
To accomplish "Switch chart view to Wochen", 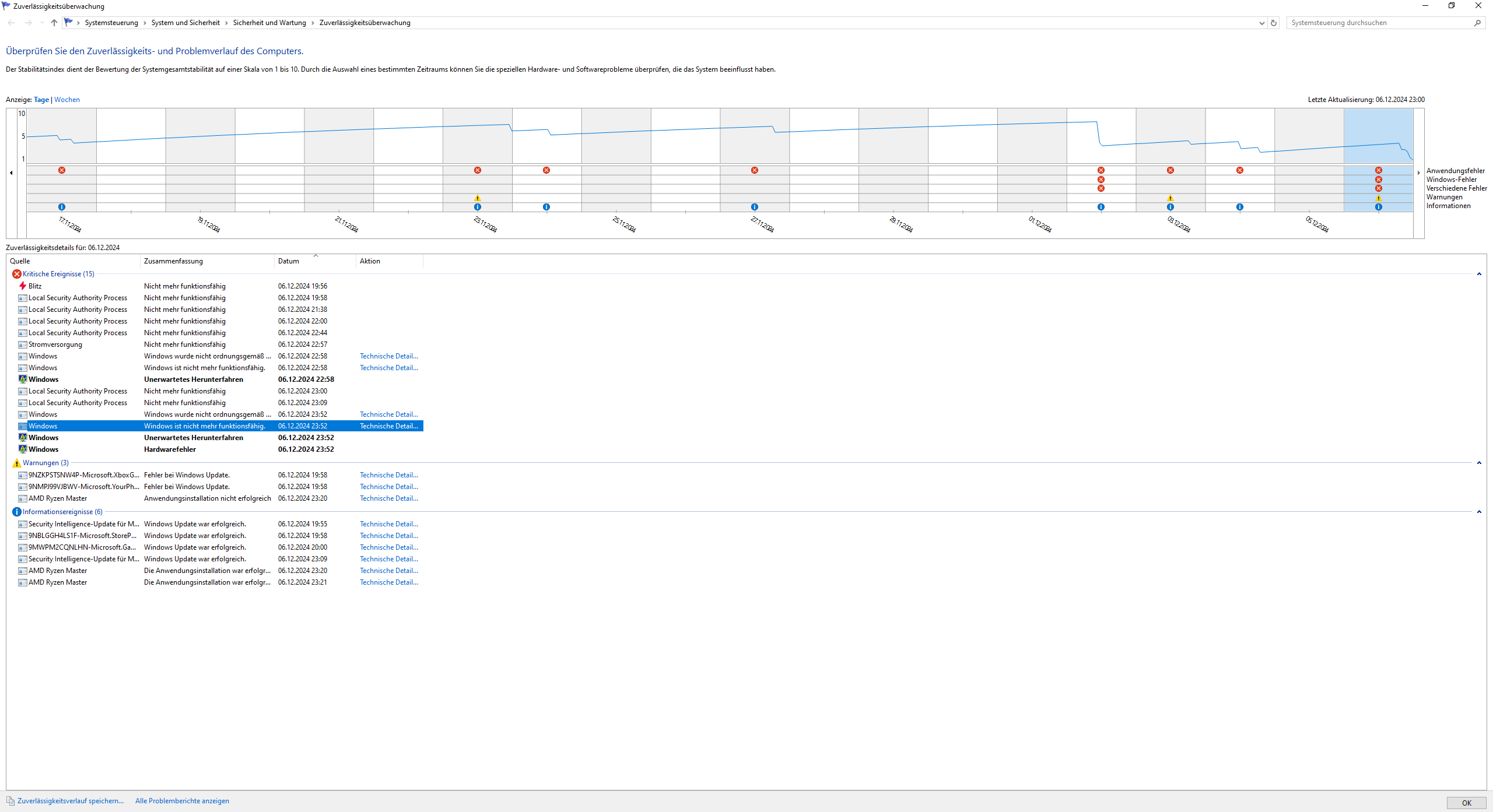I will click(67, 100).
